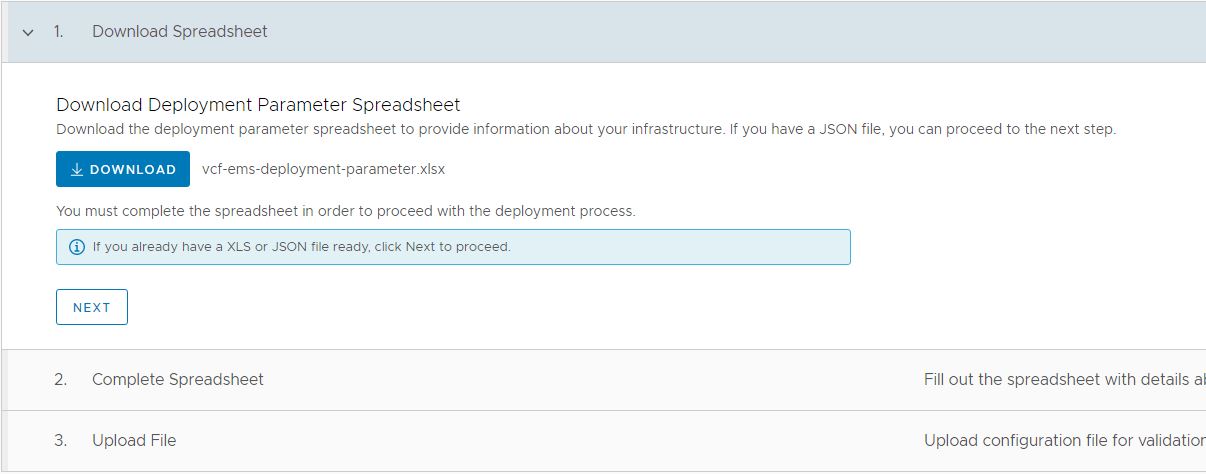Image resolution: width=1206 pixels, height=474 pixels.
Task: Click the XLS or JSON info banner text
Action: 301,247
